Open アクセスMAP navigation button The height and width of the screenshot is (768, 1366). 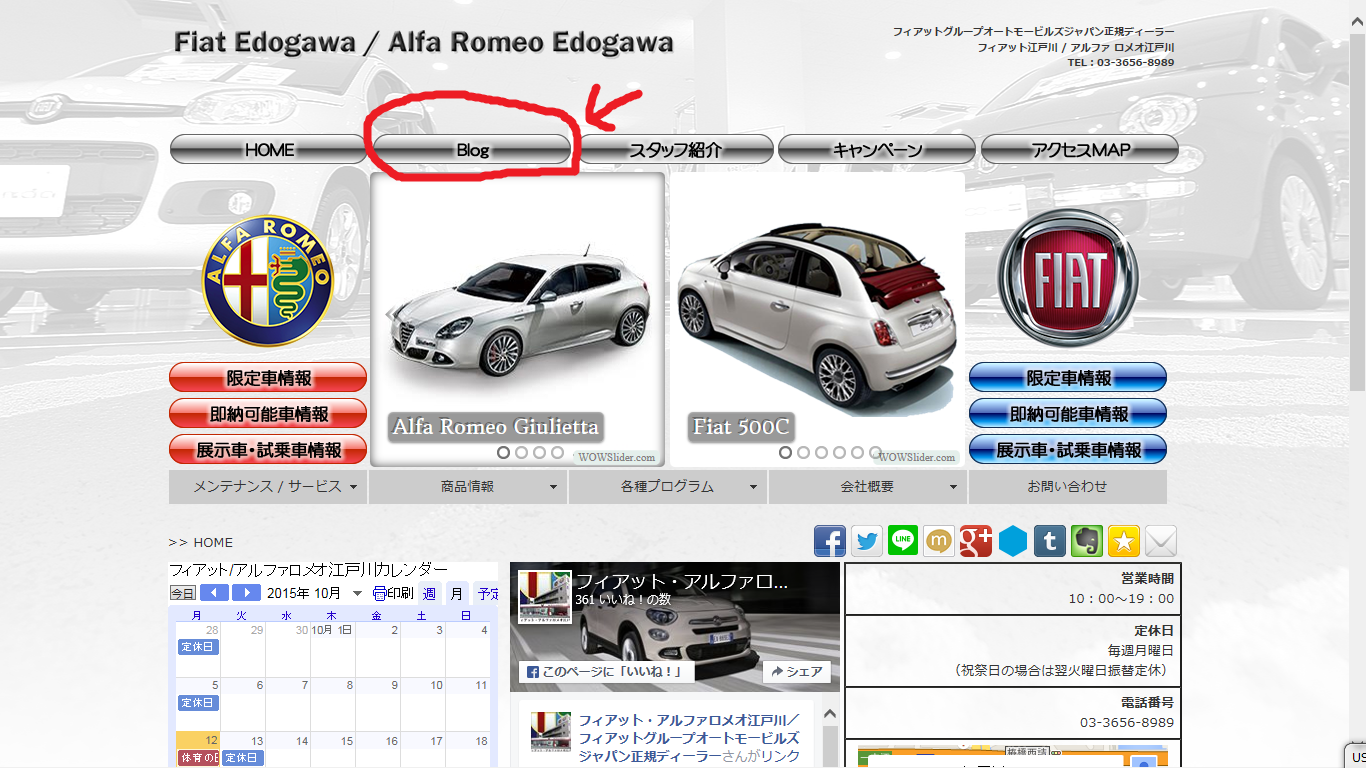1080,150
